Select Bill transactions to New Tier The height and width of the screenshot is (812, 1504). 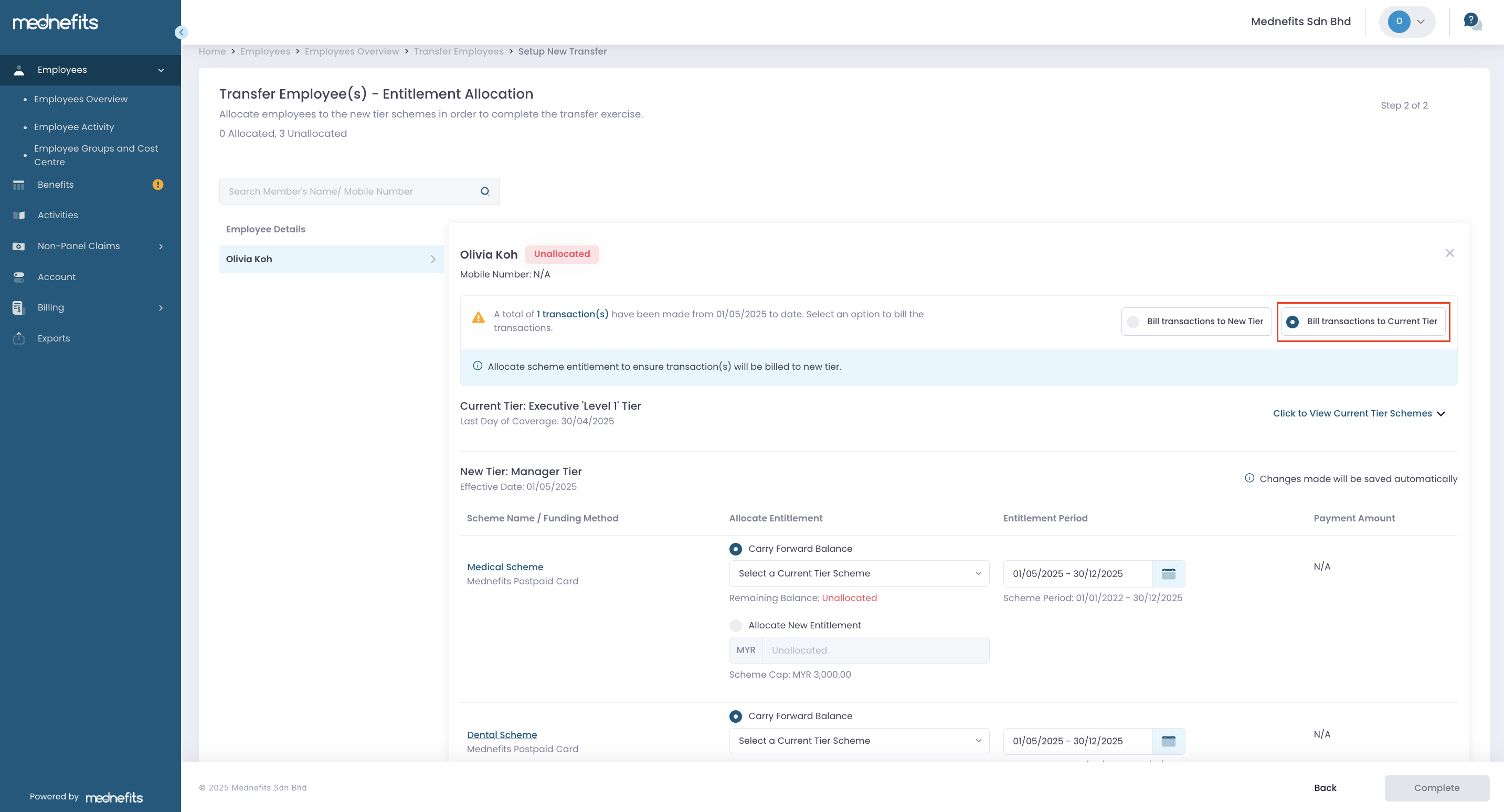coord(1196,321)
